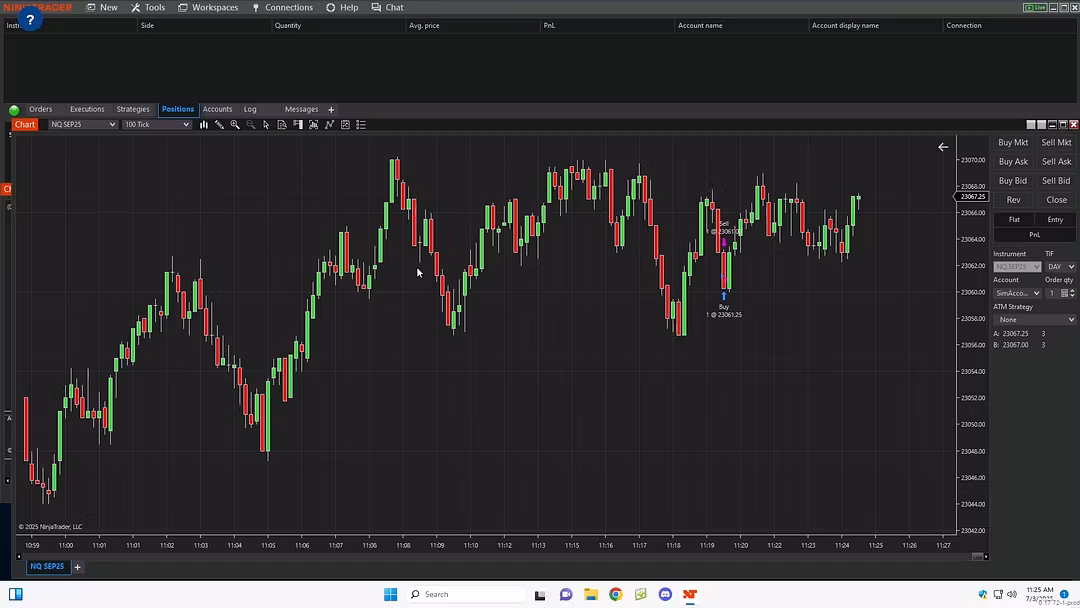This screenshot has height=608, width=1080.
Task: Open the Tools menu
Action: click(147, 8)
